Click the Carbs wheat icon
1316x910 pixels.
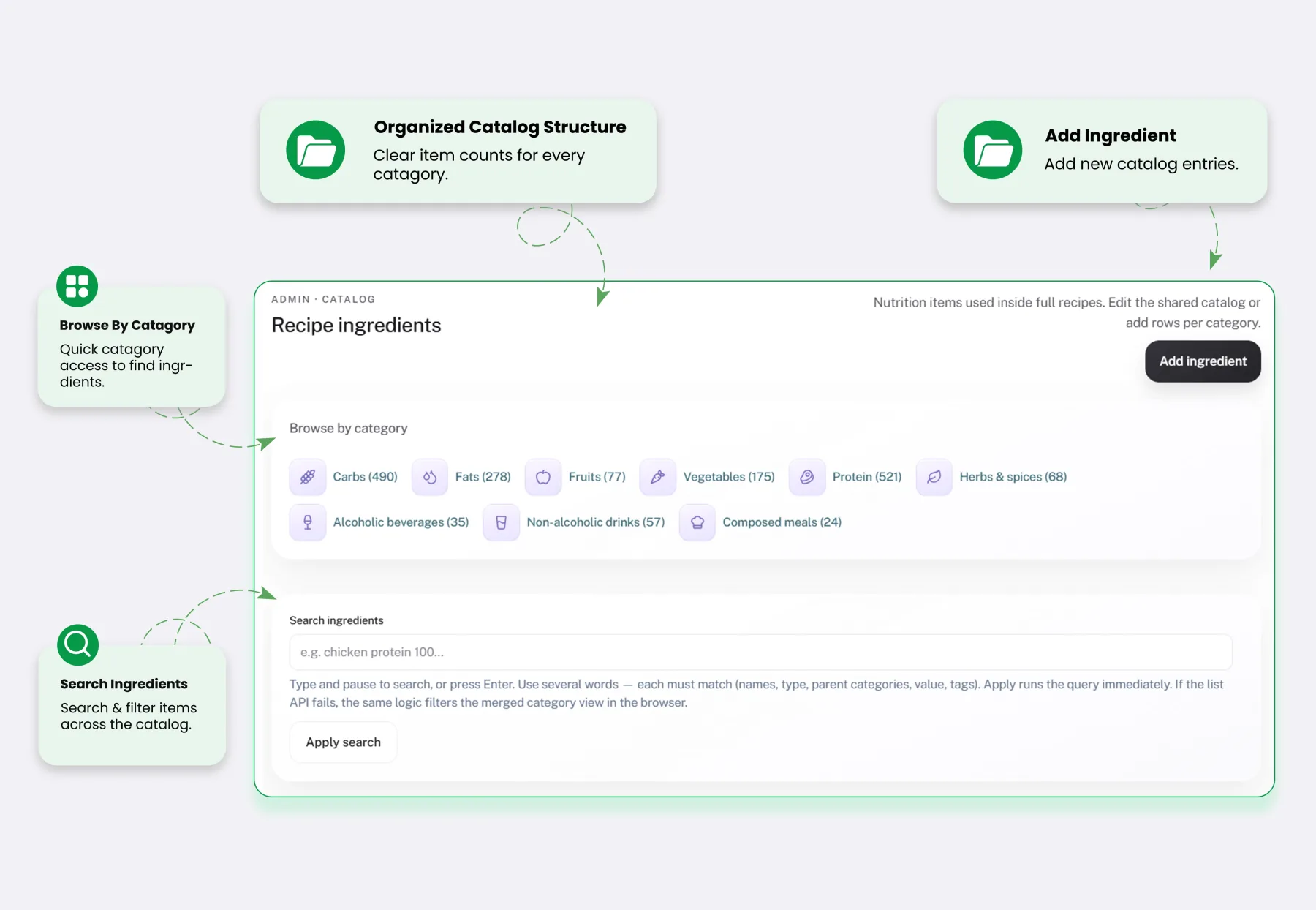click(308, 477)
